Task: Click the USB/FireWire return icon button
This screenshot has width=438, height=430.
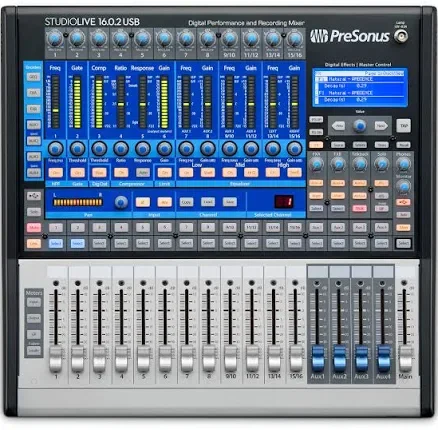Action: (x=34, y=196)
